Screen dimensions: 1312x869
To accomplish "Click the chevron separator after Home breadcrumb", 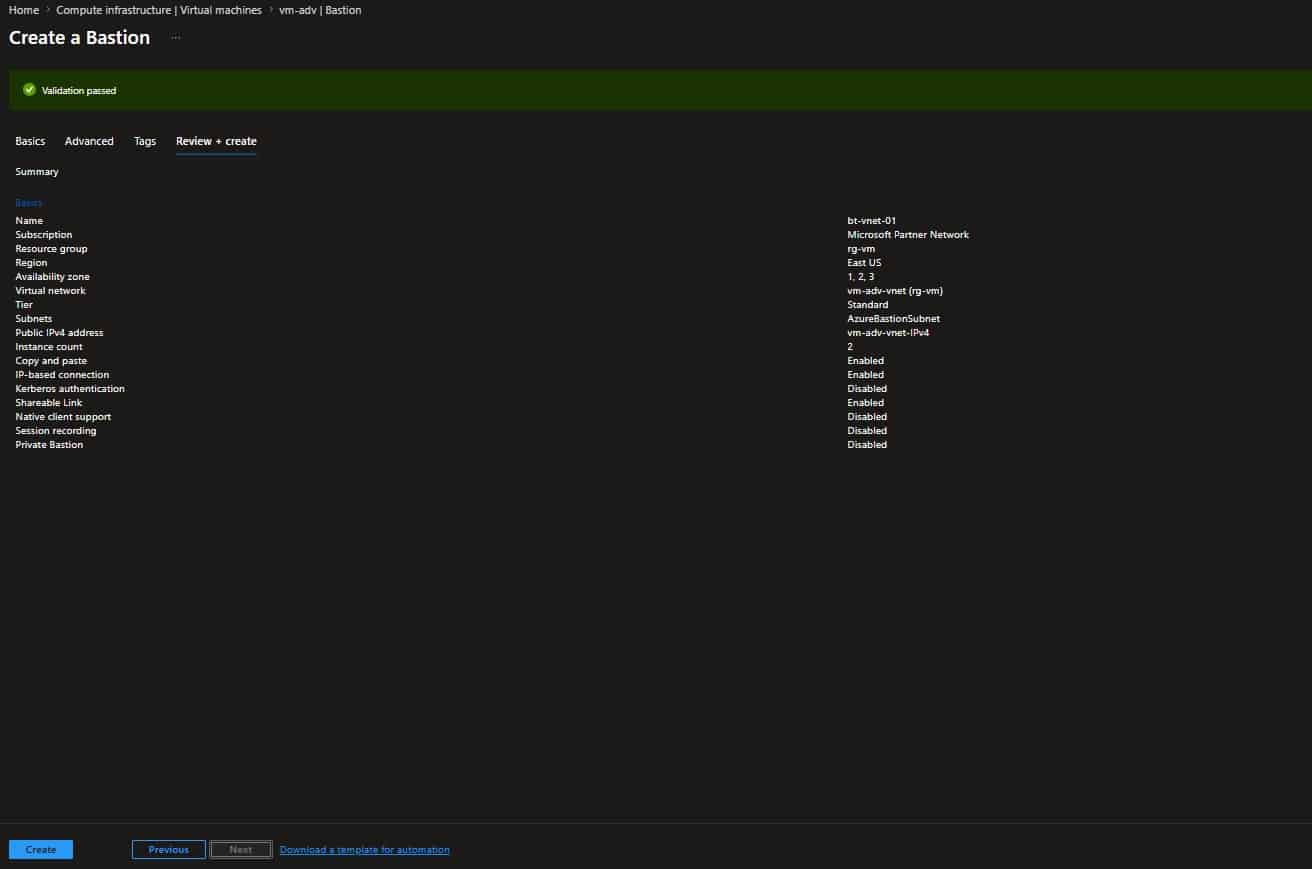I will coord(44,9).
